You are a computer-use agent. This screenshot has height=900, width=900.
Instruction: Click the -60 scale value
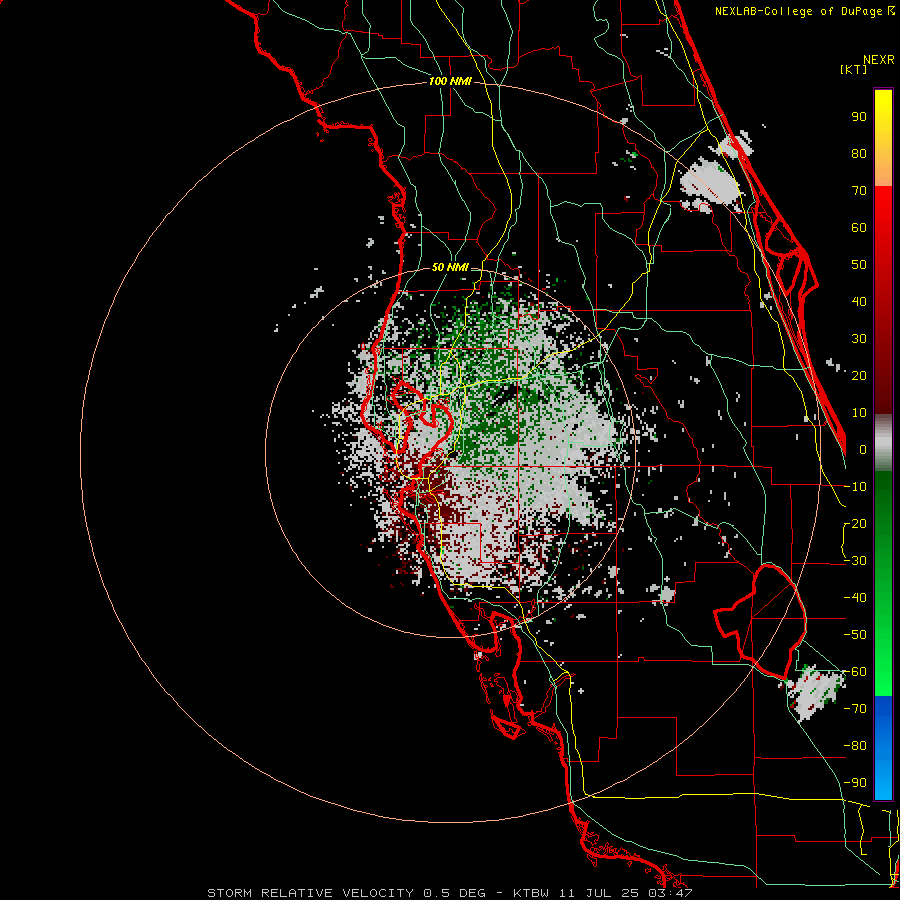pos(855,672)
